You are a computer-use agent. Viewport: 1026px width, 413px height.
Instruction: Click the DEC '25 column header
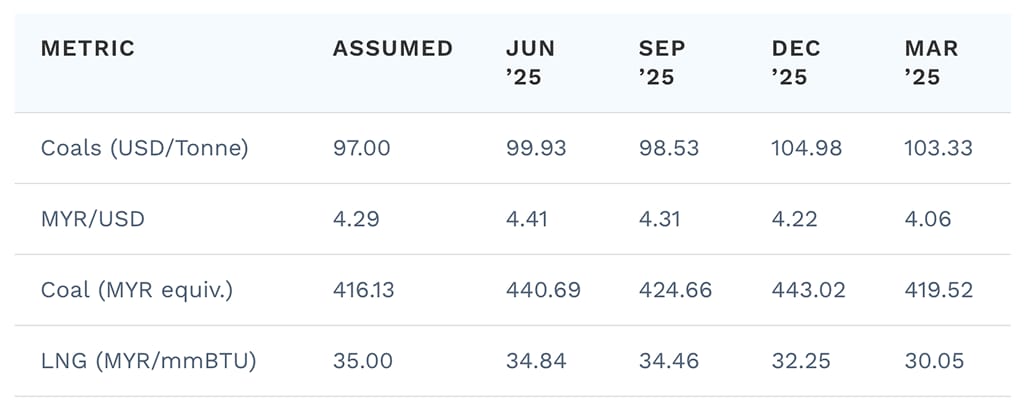(x=796, y=63)
